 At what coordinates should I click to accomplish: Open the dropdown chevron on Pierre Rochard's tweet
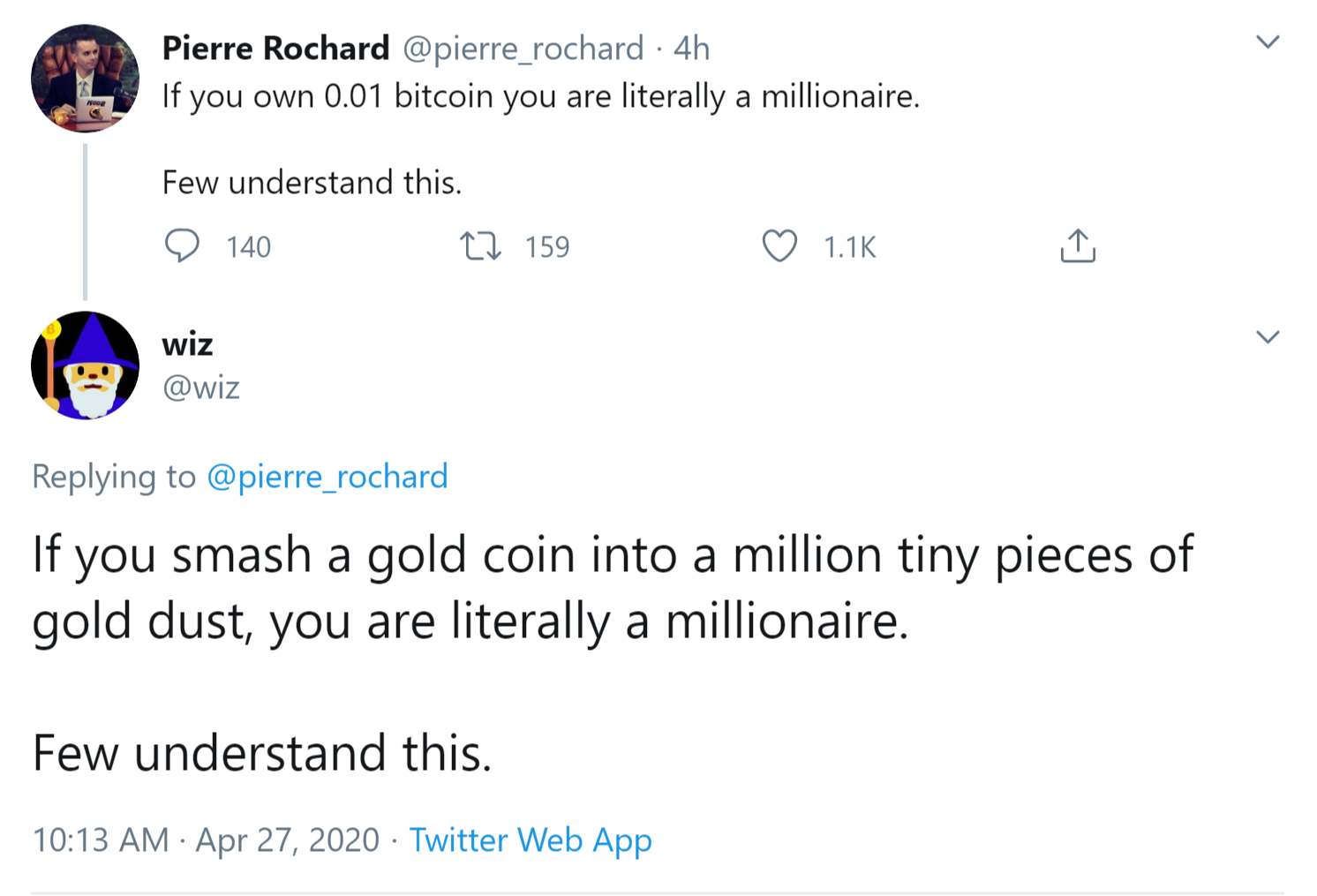1268,41
